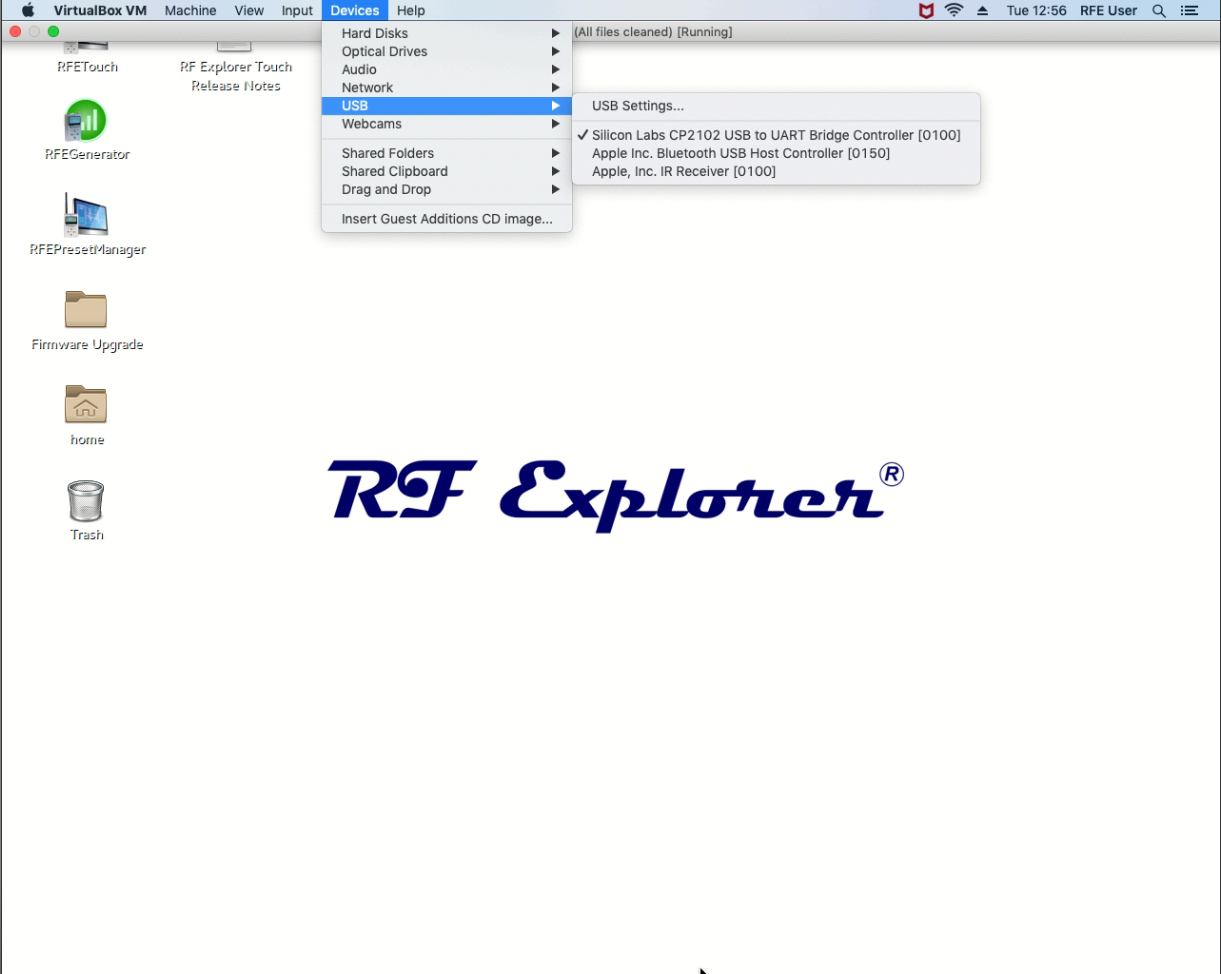Select Insert Guest Additions CD image
This screenshot has height=974, width=1221.
pos(446,219)
